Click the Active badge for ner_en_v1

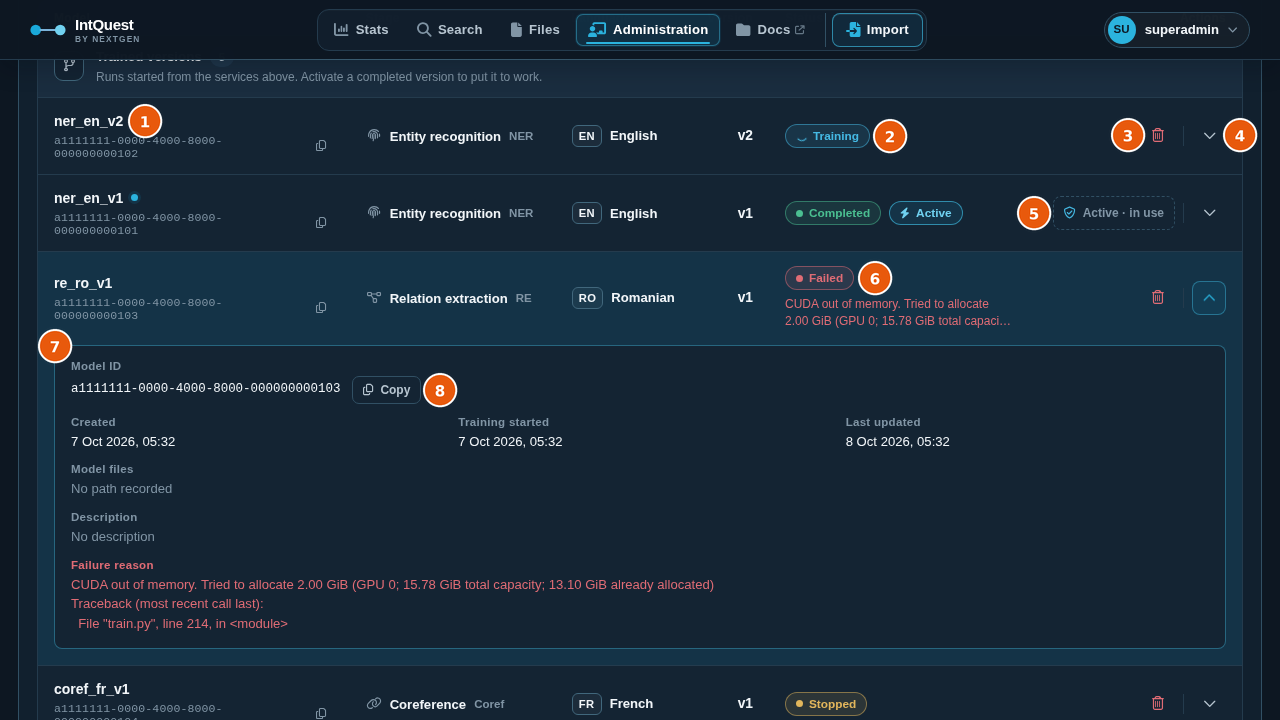coord(926,213)
